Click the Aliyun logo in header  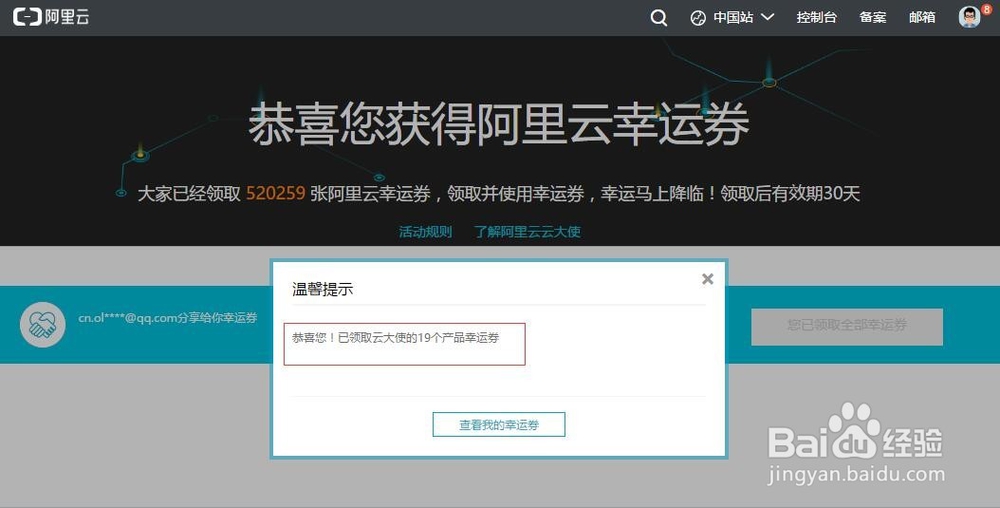coord(51,17)
